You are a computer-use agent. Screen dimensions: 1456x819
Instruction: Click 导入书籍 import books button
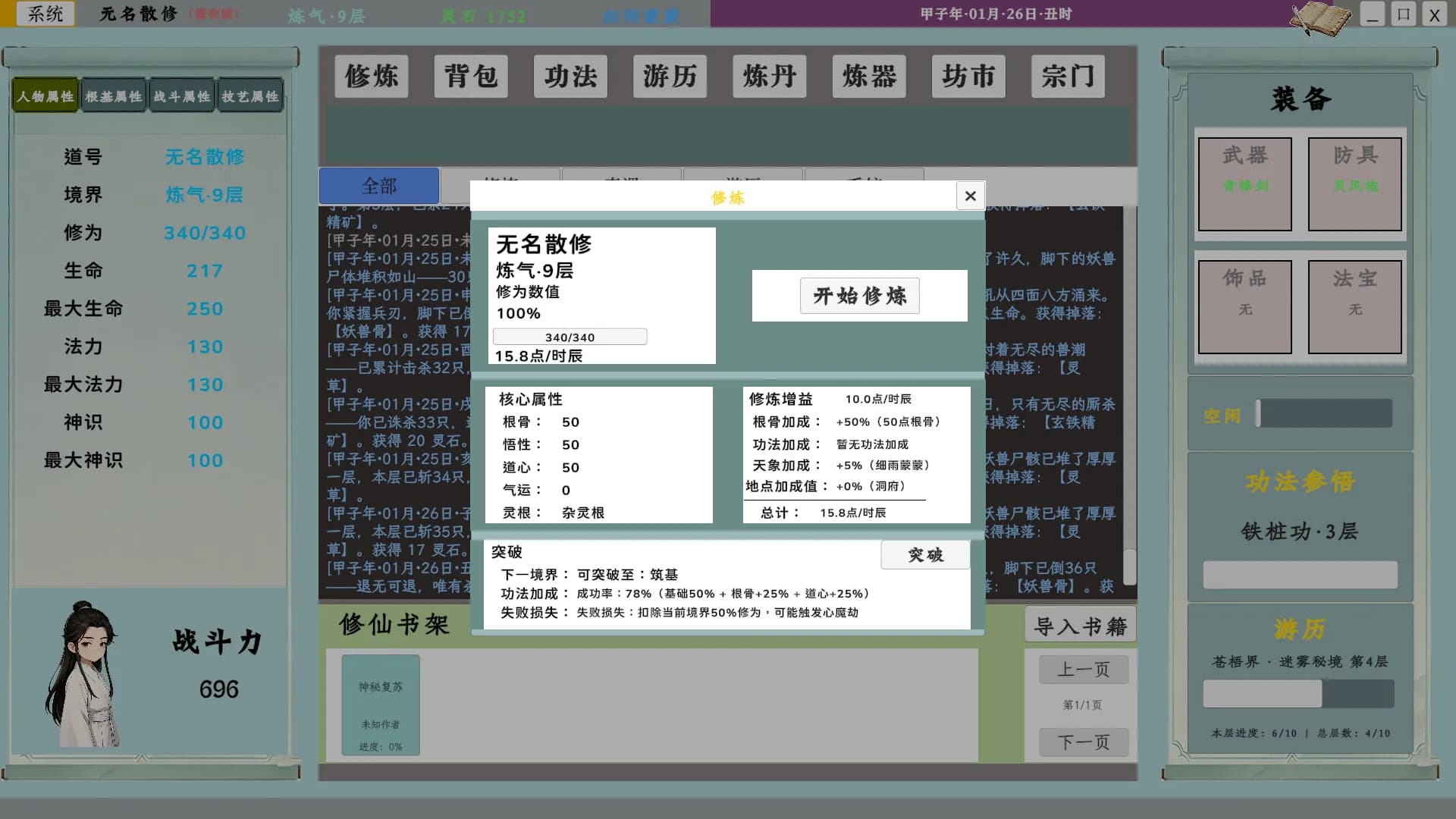(1080, 626)
